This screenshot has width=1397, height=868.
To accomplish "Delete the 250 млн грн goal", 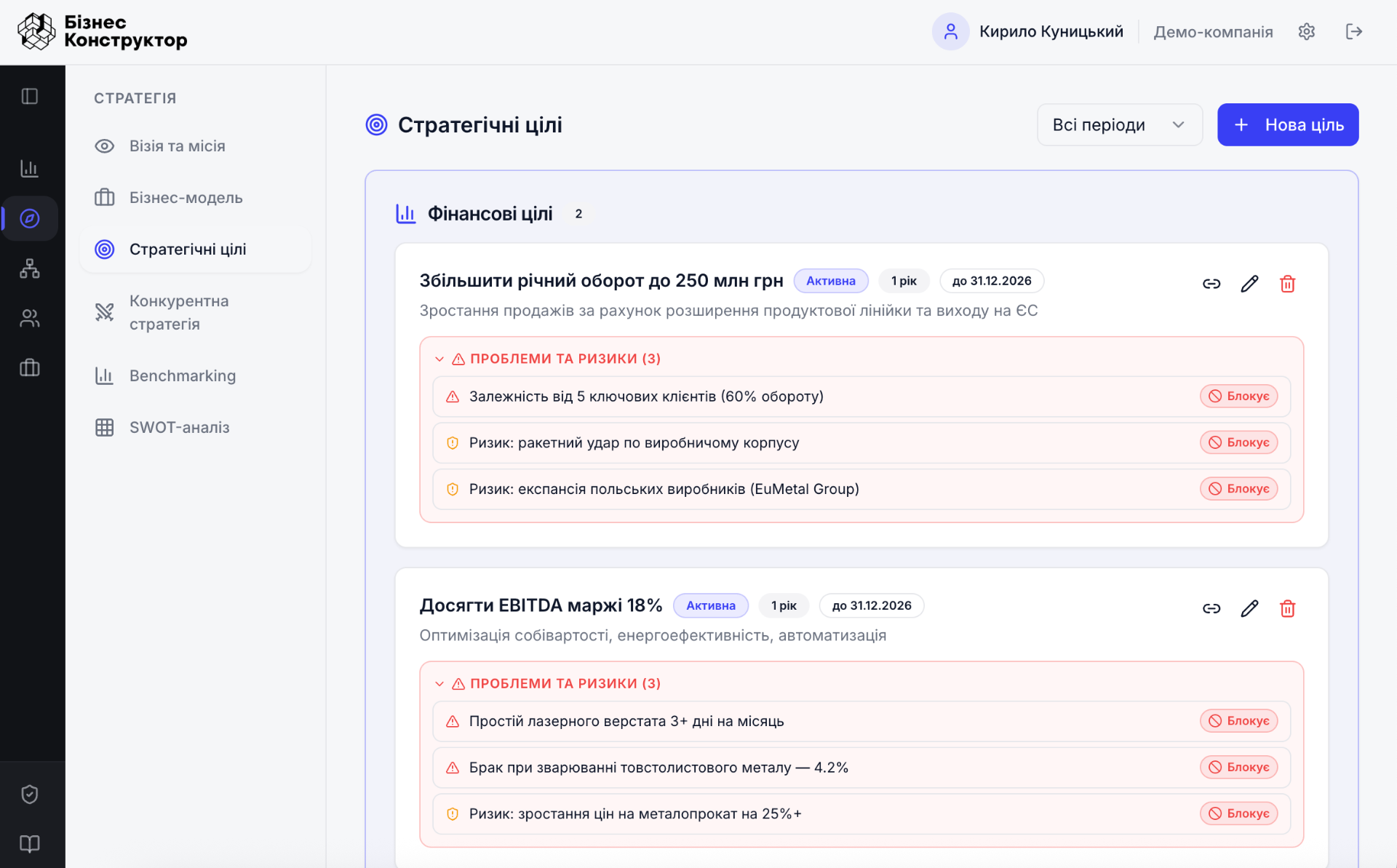I will point(1287,284).
